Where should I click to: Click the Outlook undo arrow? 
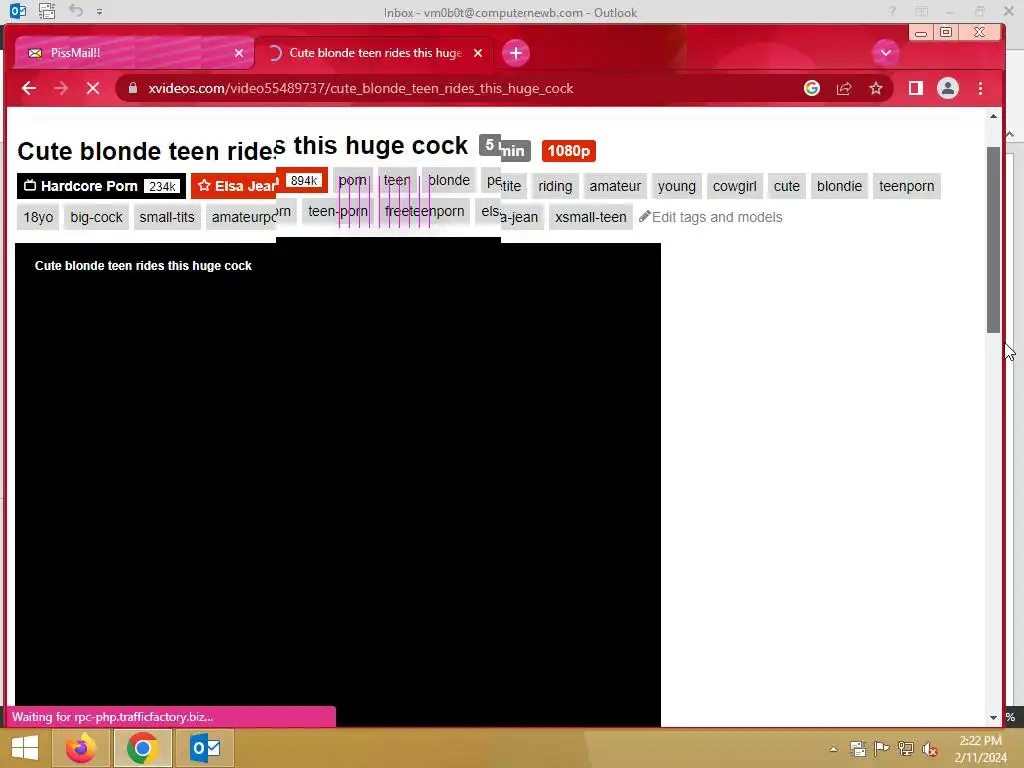pos(76,10)
